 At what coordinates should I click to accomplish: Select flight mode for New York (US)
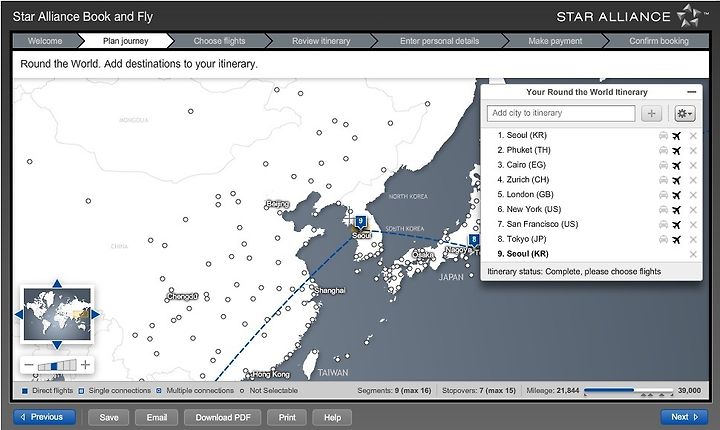click(x=676, y=209)
